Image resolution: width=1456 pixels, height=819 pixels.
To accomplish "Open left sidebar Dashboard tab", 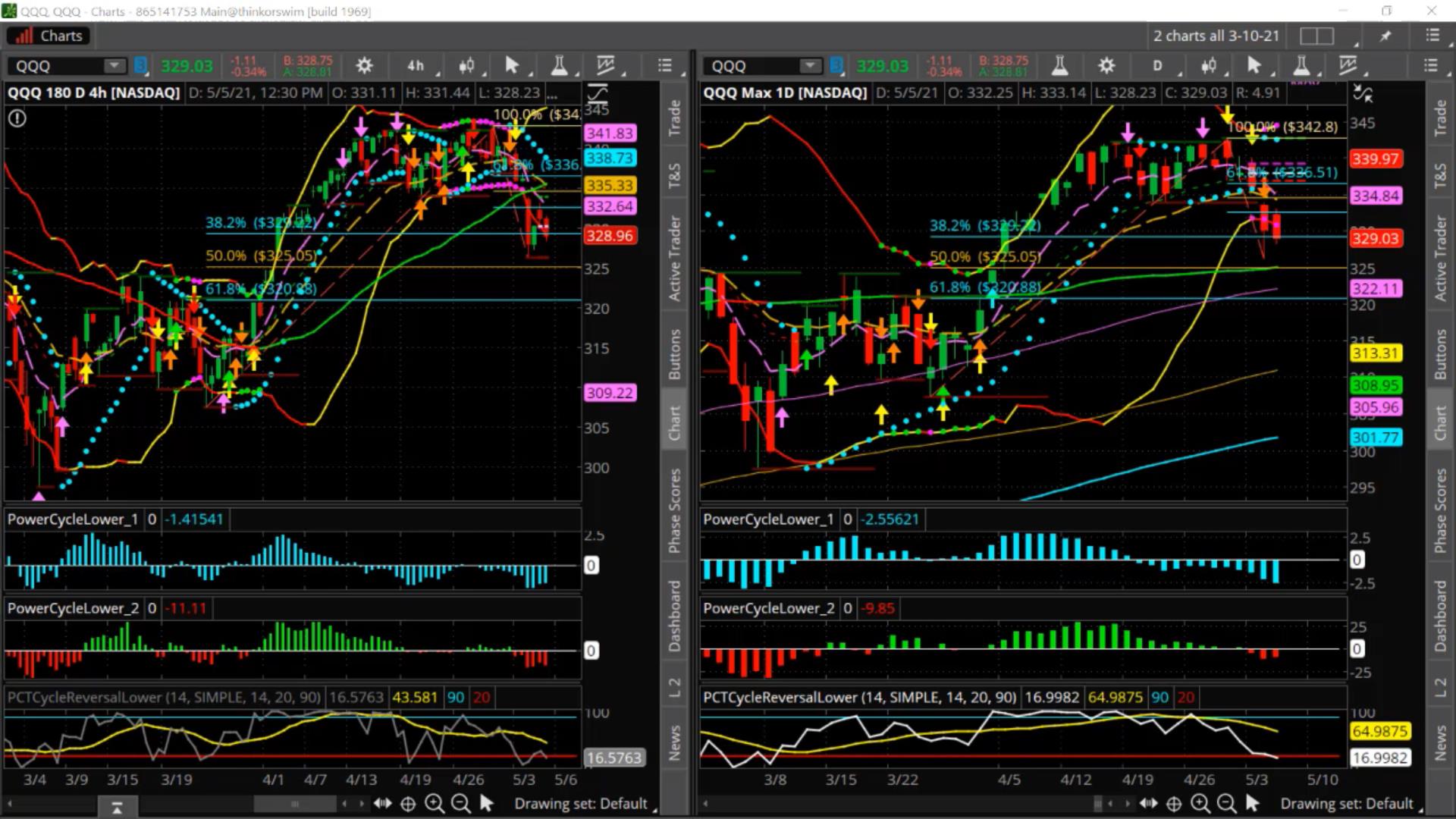I will [x=674, y=616].
